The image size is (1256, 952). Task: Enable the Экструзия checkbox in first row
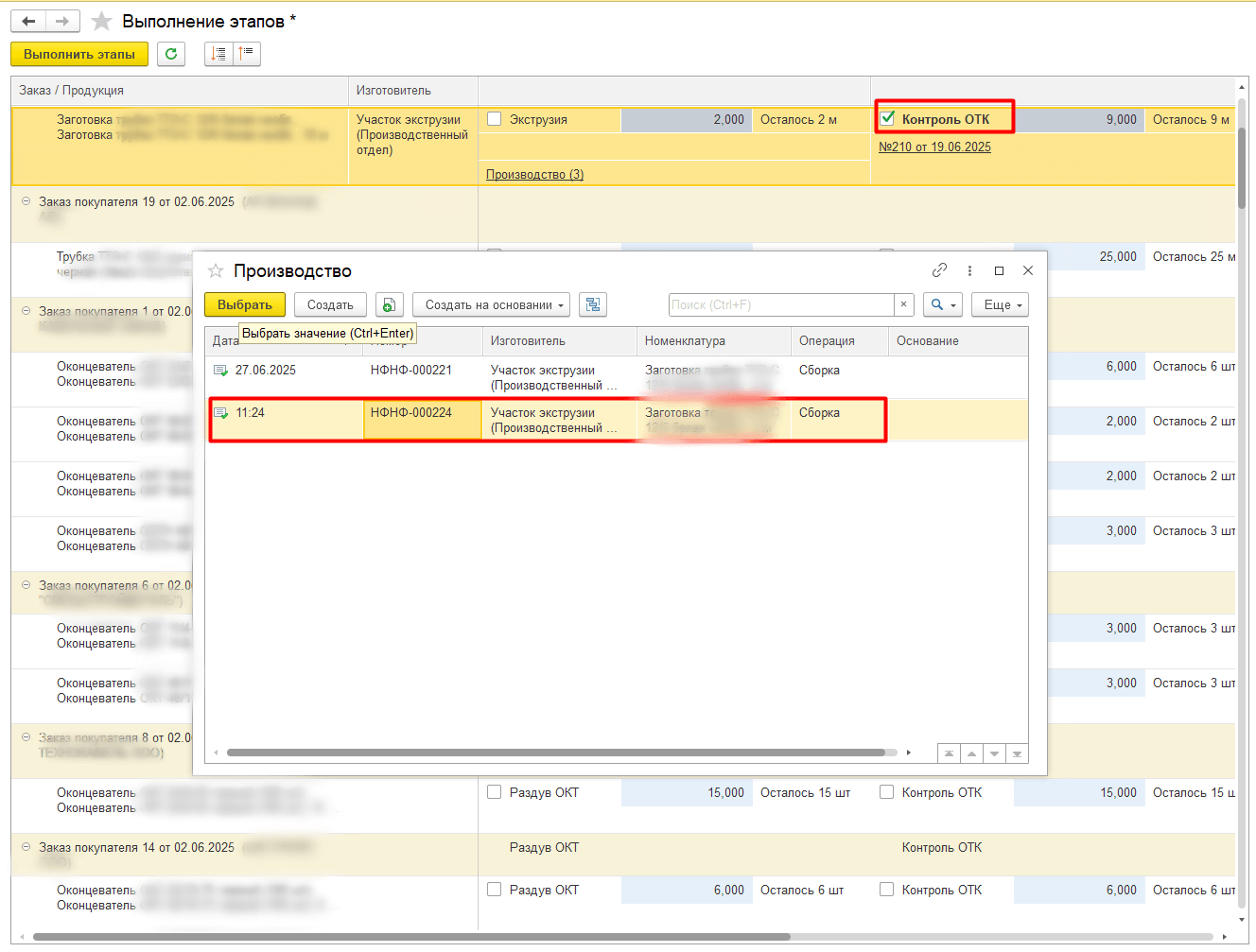[x=494, y=119]
